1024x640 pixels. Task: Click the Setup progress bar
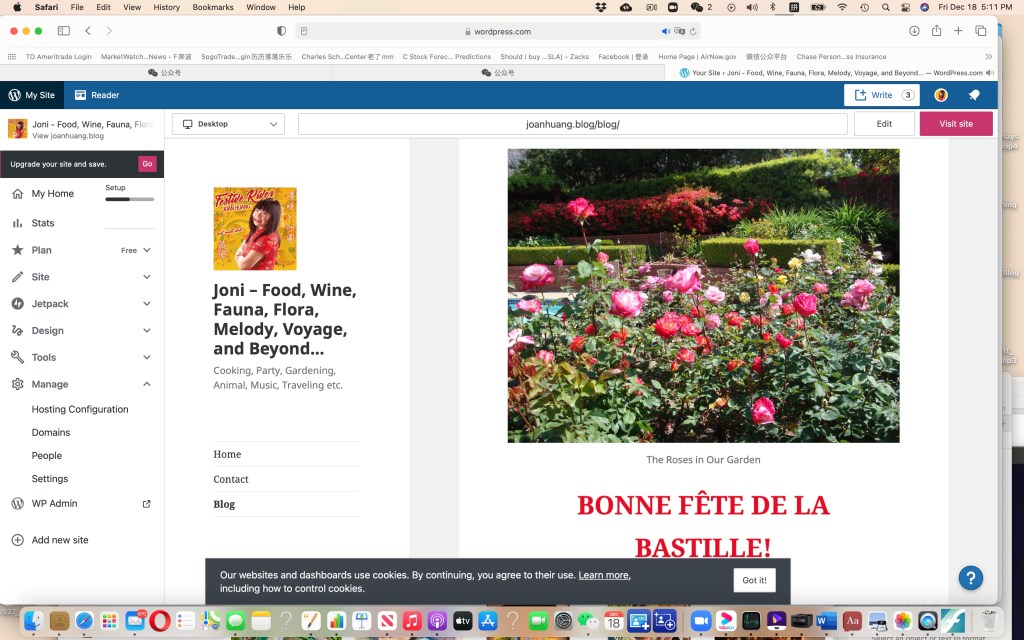130,199
